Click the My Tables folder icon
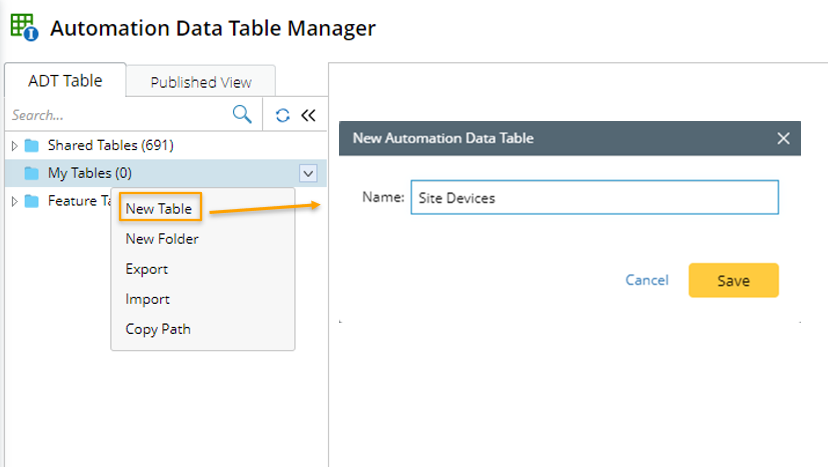This screenshot has height=467, width=828. tap(31, 173)
